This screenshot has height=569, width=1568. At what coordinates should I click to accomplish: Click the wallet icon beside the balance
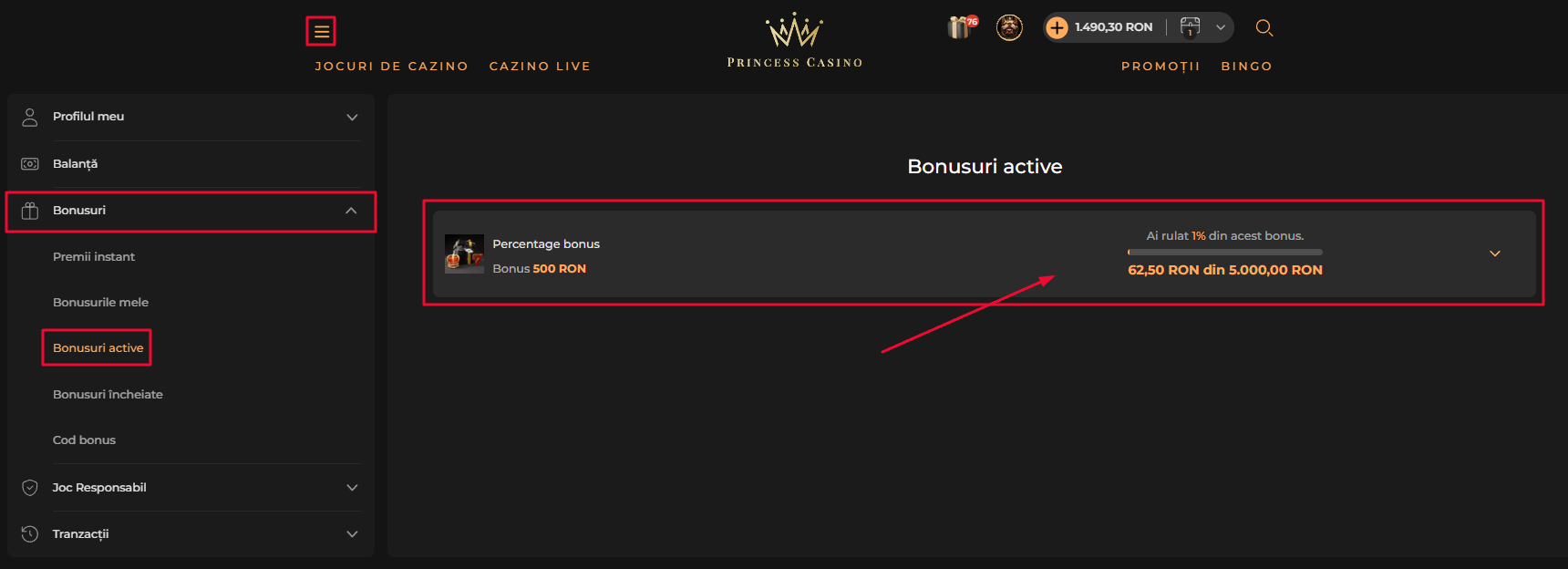coord(1190,27)
